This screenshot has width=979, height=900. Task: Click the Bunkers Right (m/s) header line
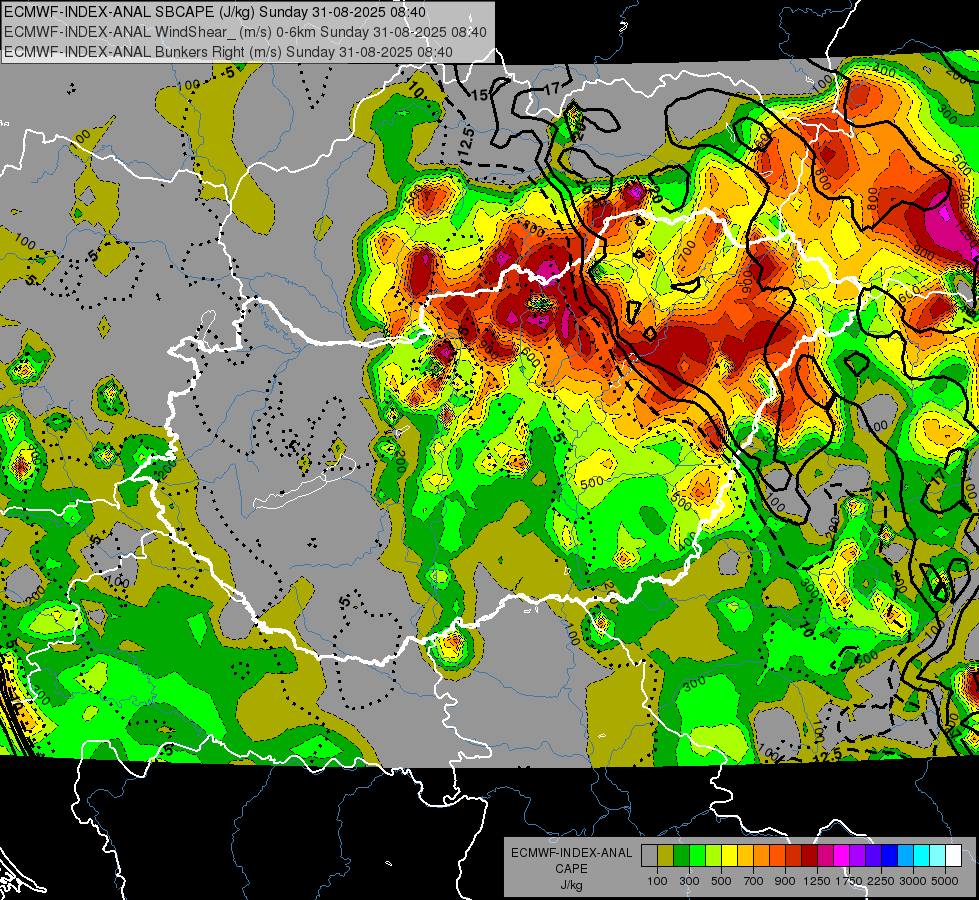(x=228, y=52)
